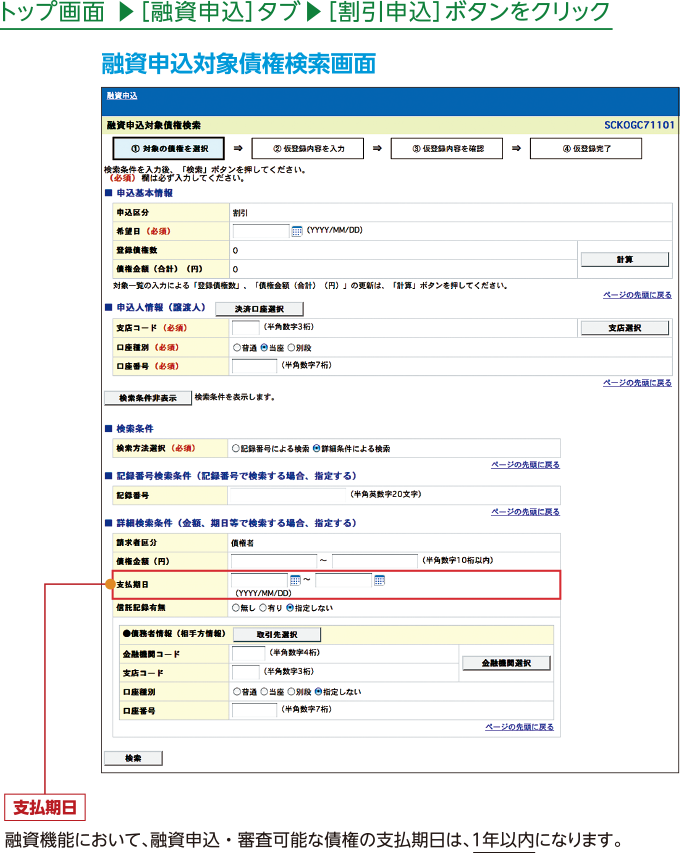680x853 pixels.
Task: Open the 取引先選択 button
Action: pyautogui.click(x=277, y=634)
